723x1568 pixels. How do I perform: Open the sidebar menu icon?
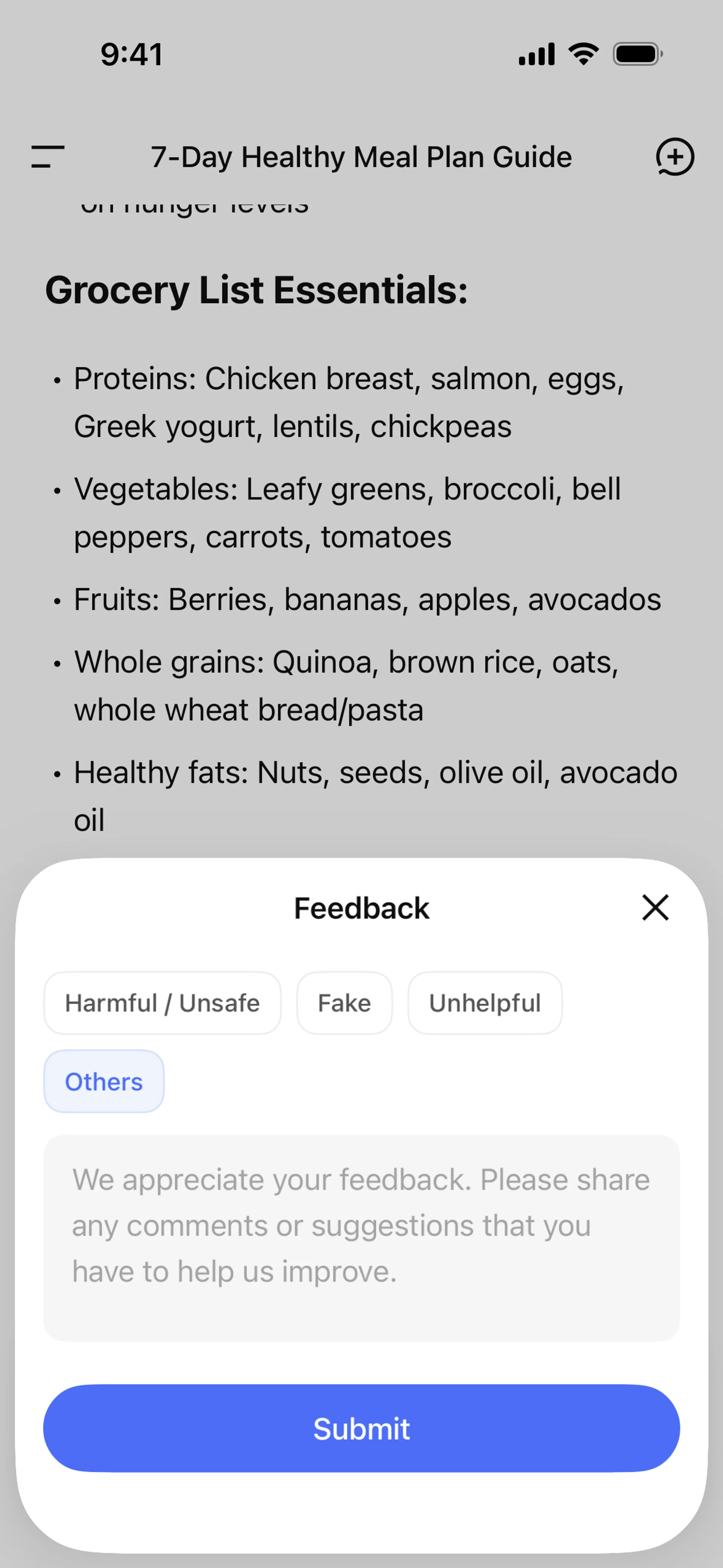tap(48, 156)
